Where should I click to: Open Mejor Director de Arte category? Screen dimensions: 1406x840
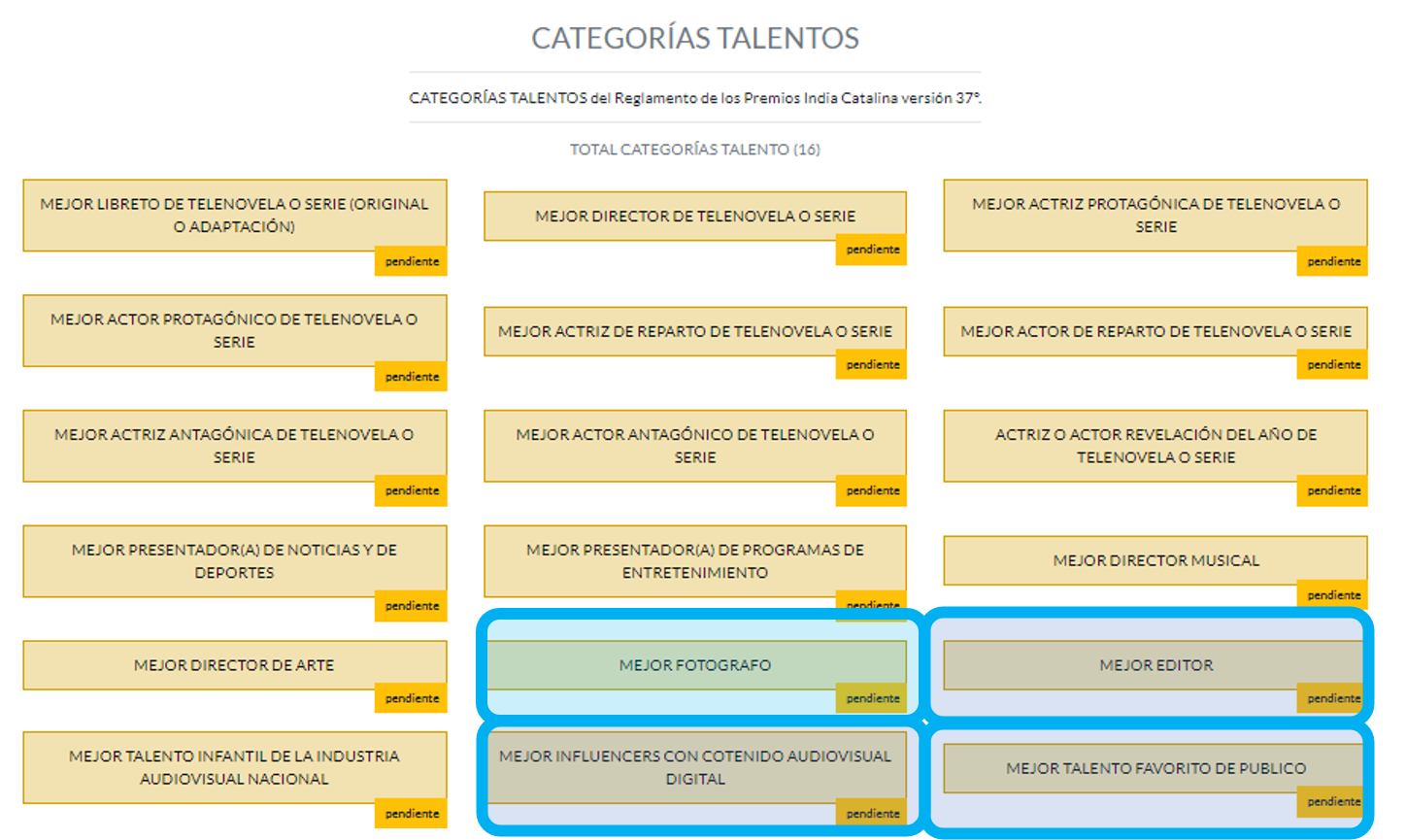point(235,665)
